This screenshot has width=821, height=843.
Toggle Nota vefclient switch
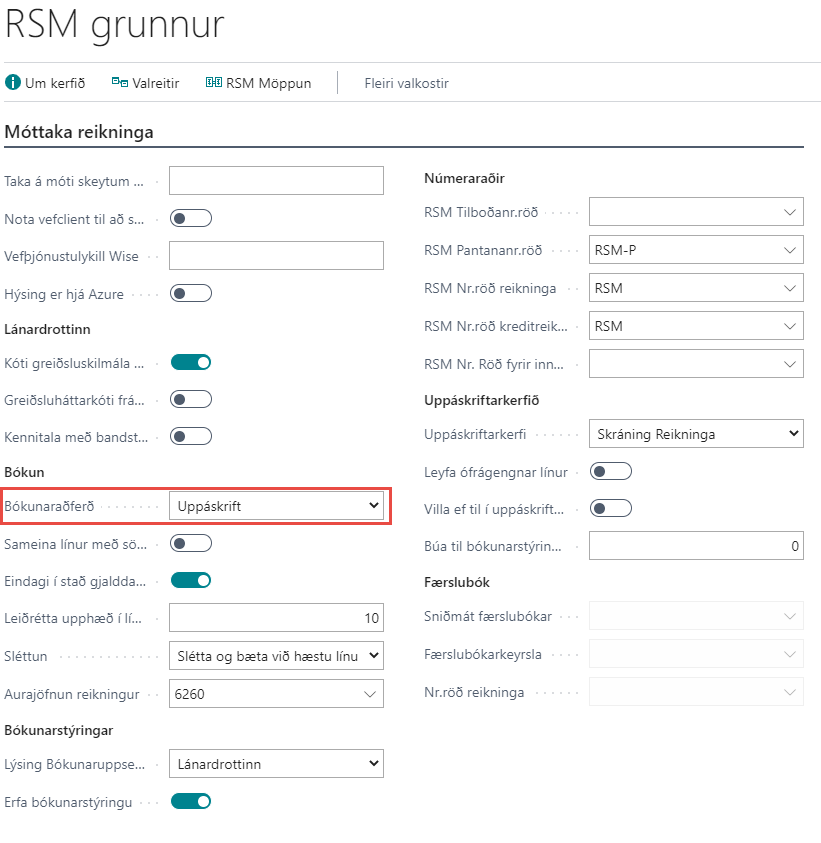pos(191,218)
